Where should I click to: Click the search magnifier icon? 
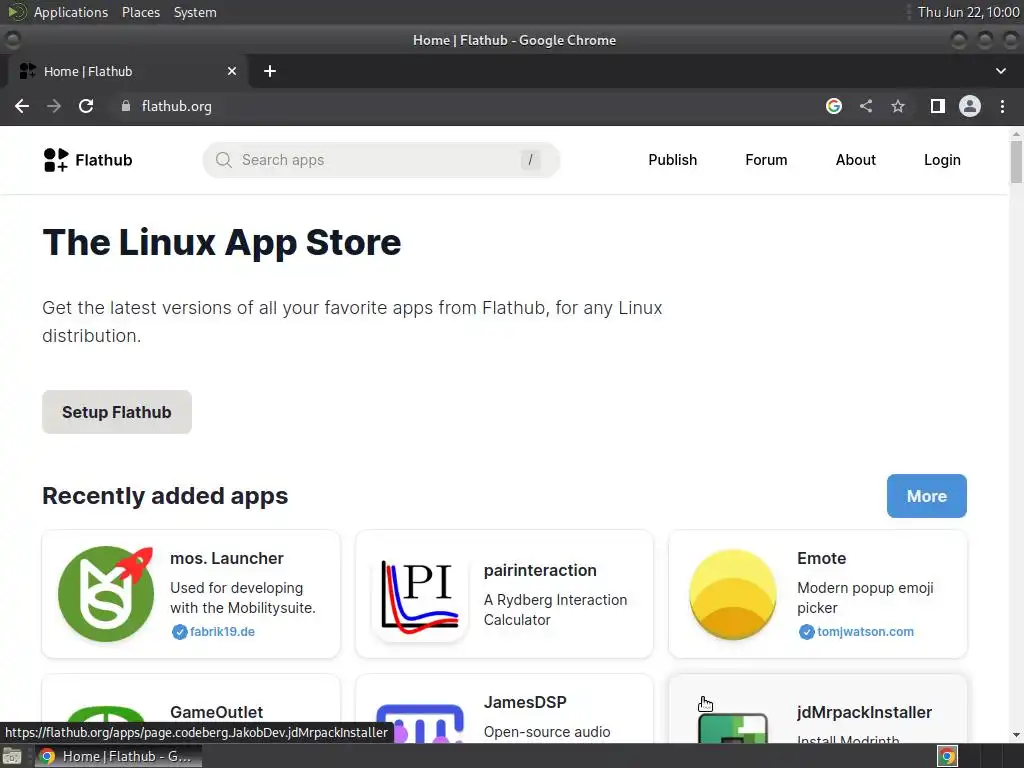point(223,160)
